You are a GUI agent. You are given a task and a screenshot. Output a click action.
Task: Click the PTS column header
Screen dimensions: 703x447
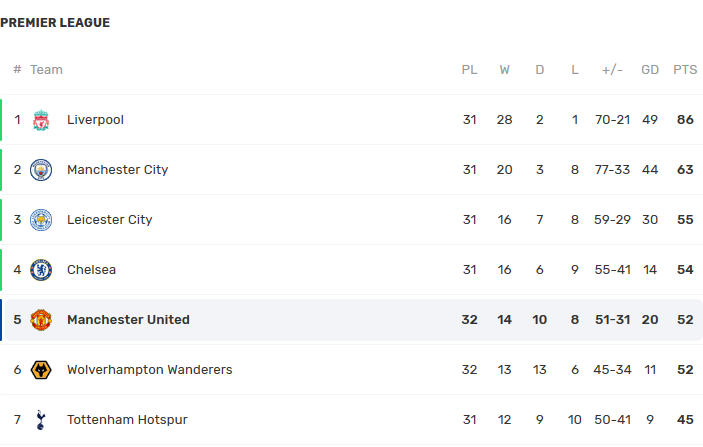(685, 70)
